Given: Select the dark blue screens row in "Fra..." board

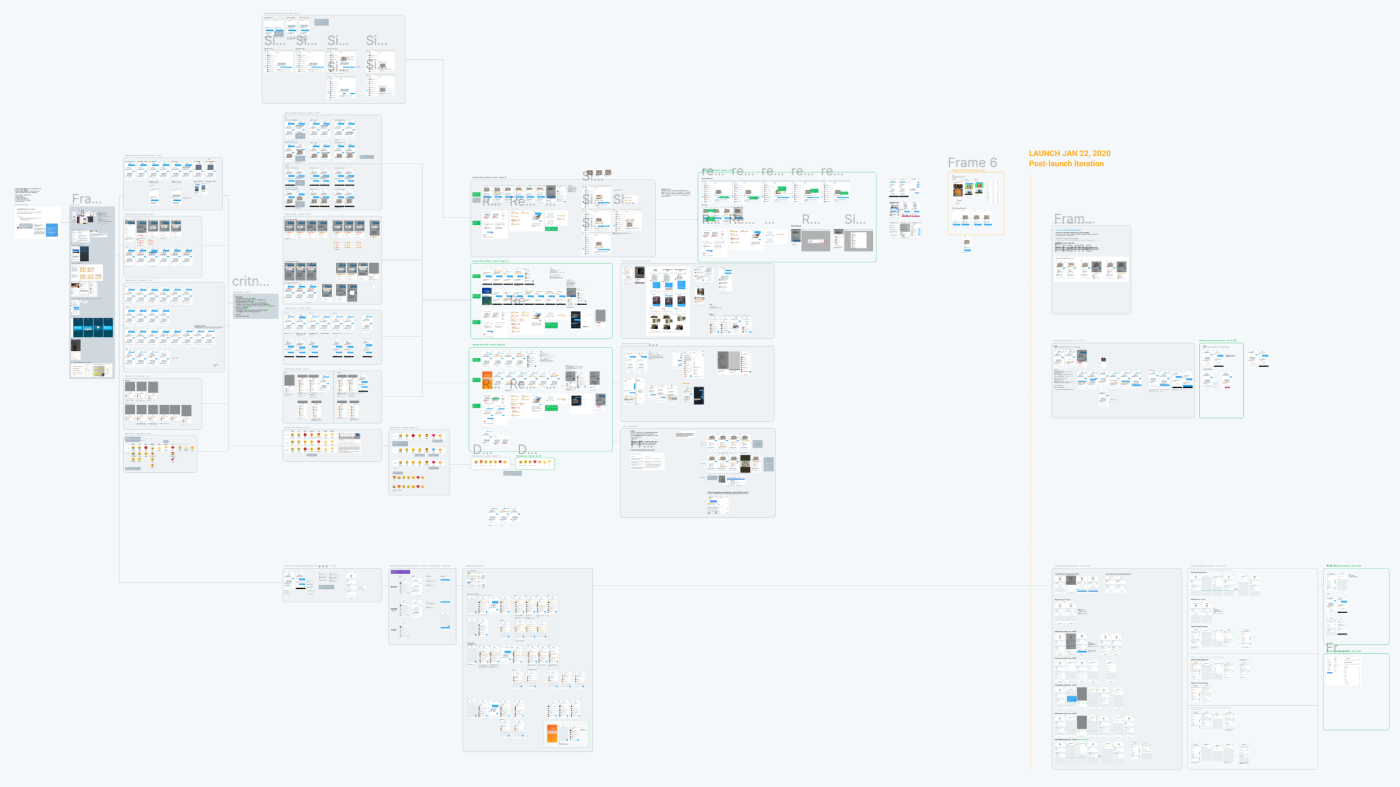Looking at the screenshot, I should click(x=92, y=329).
